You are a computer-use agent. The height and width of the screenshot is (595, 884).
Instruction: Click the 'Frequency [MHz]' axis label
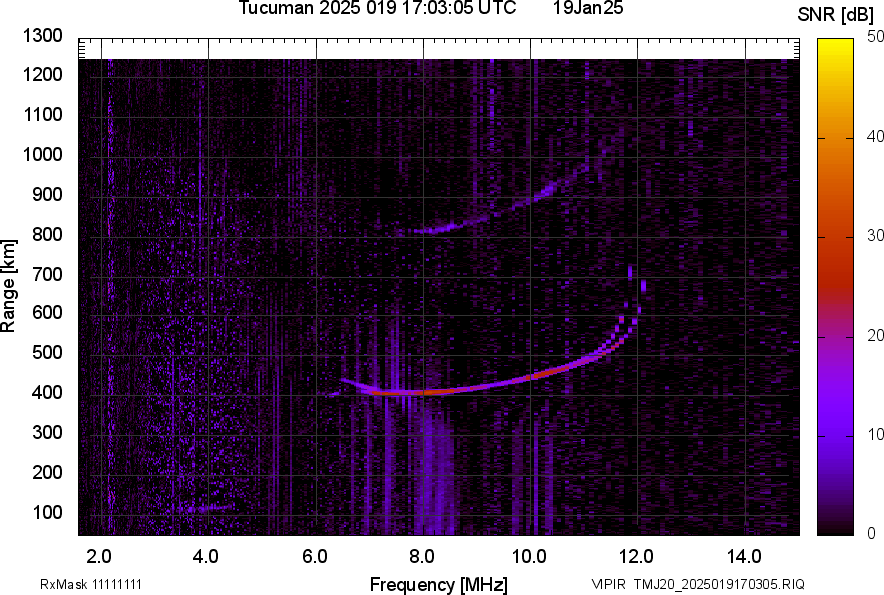tap(439, 584)
